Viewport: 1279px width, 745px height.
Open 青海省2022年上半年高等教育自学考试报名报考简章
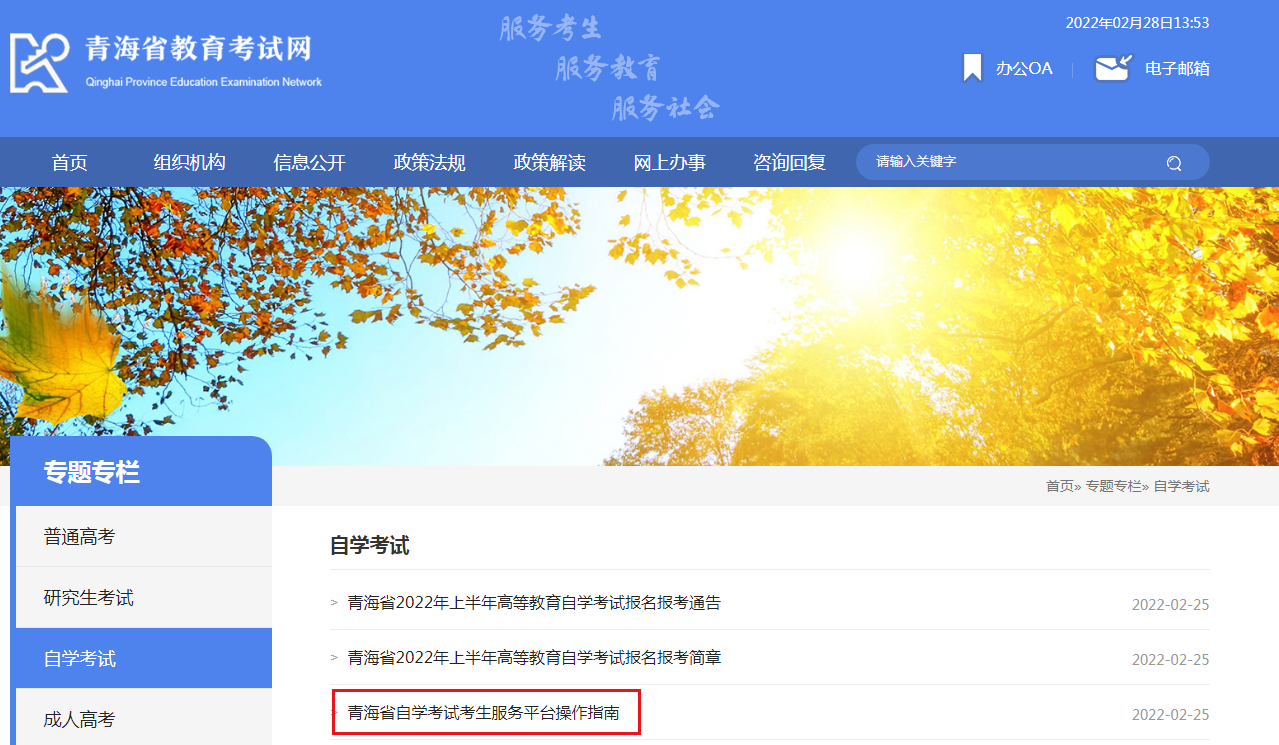(534, 658)
